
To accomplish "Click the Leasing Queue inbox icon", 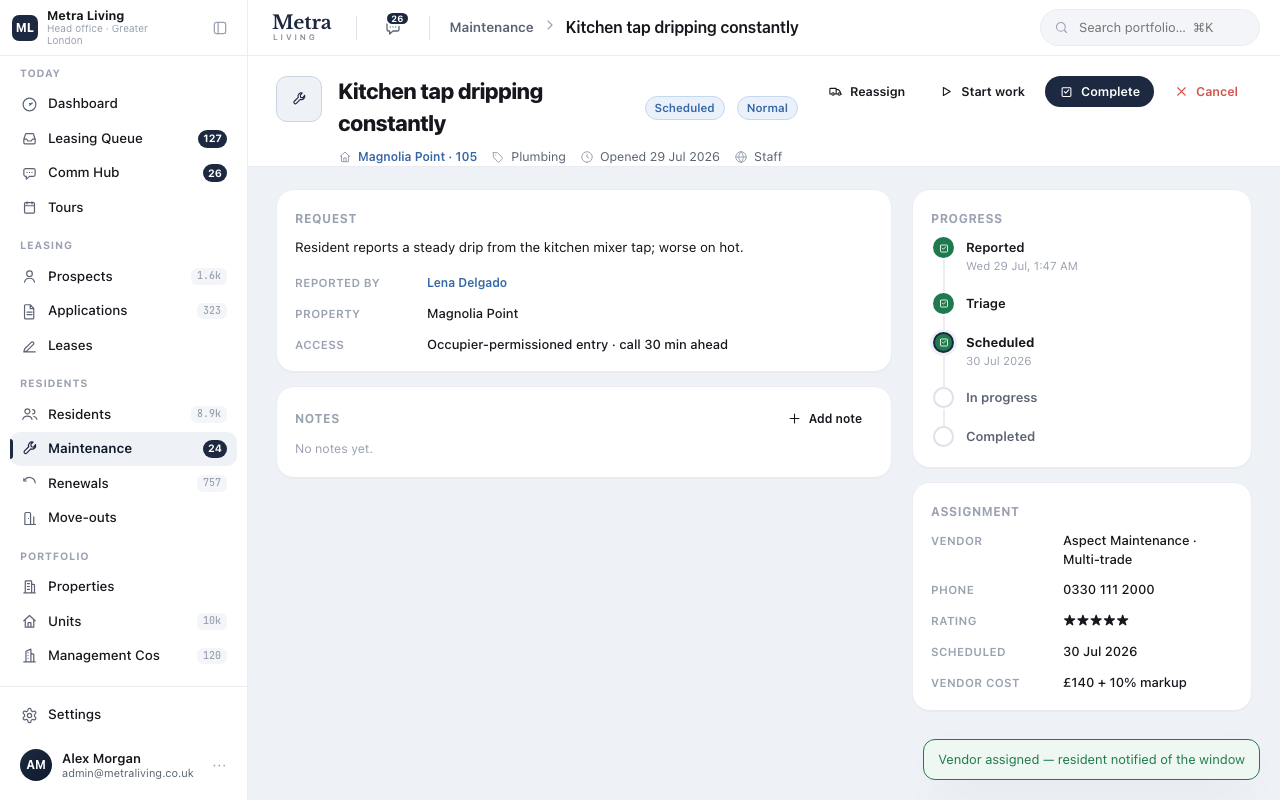I will pos(29,139).
